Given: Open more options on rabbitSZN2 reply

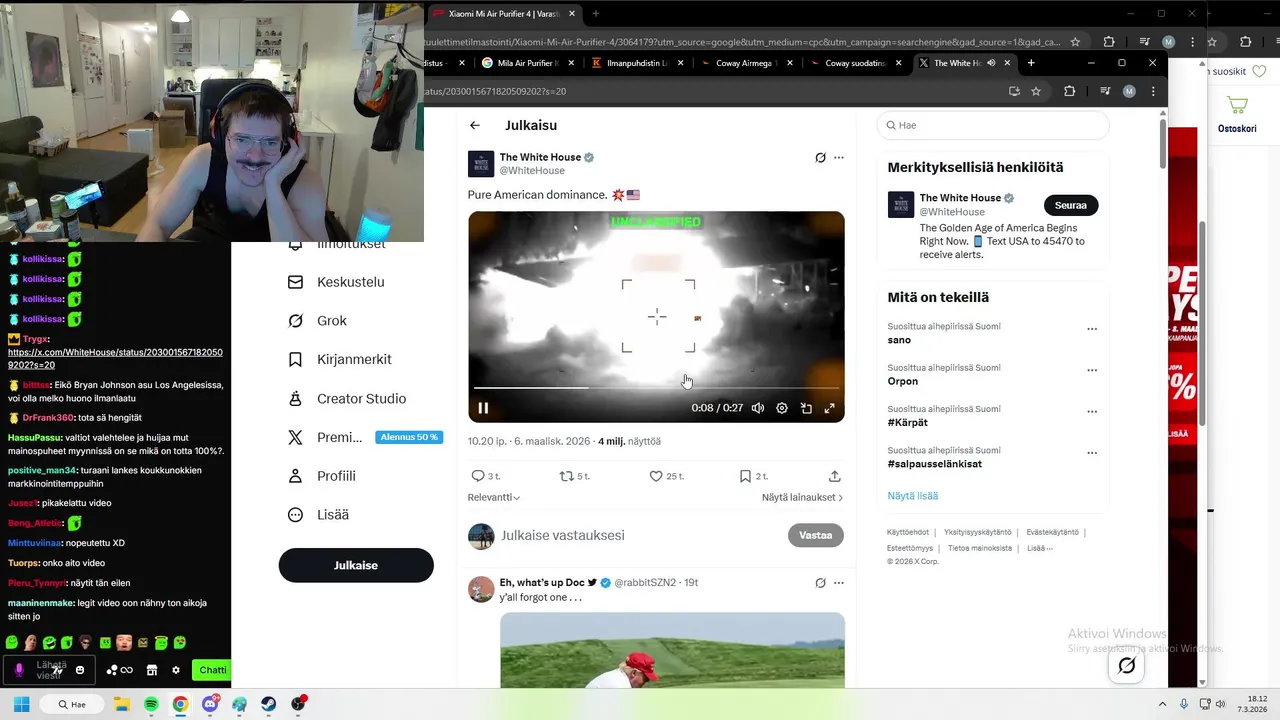Looking at the screenshot, I should (x=839, y=582).
